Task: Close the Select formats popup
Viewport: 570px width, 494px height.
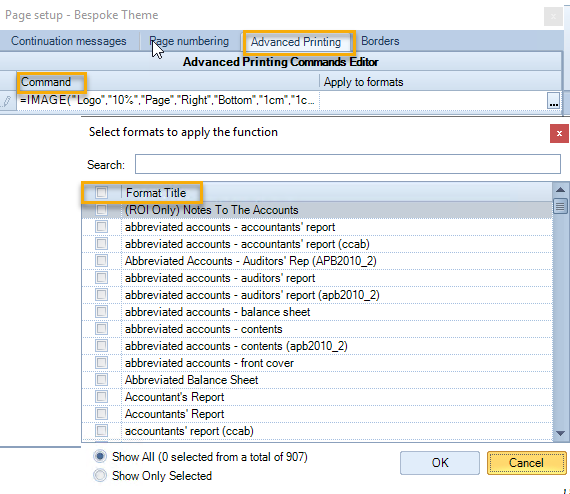Action: (x=559, y=133)
